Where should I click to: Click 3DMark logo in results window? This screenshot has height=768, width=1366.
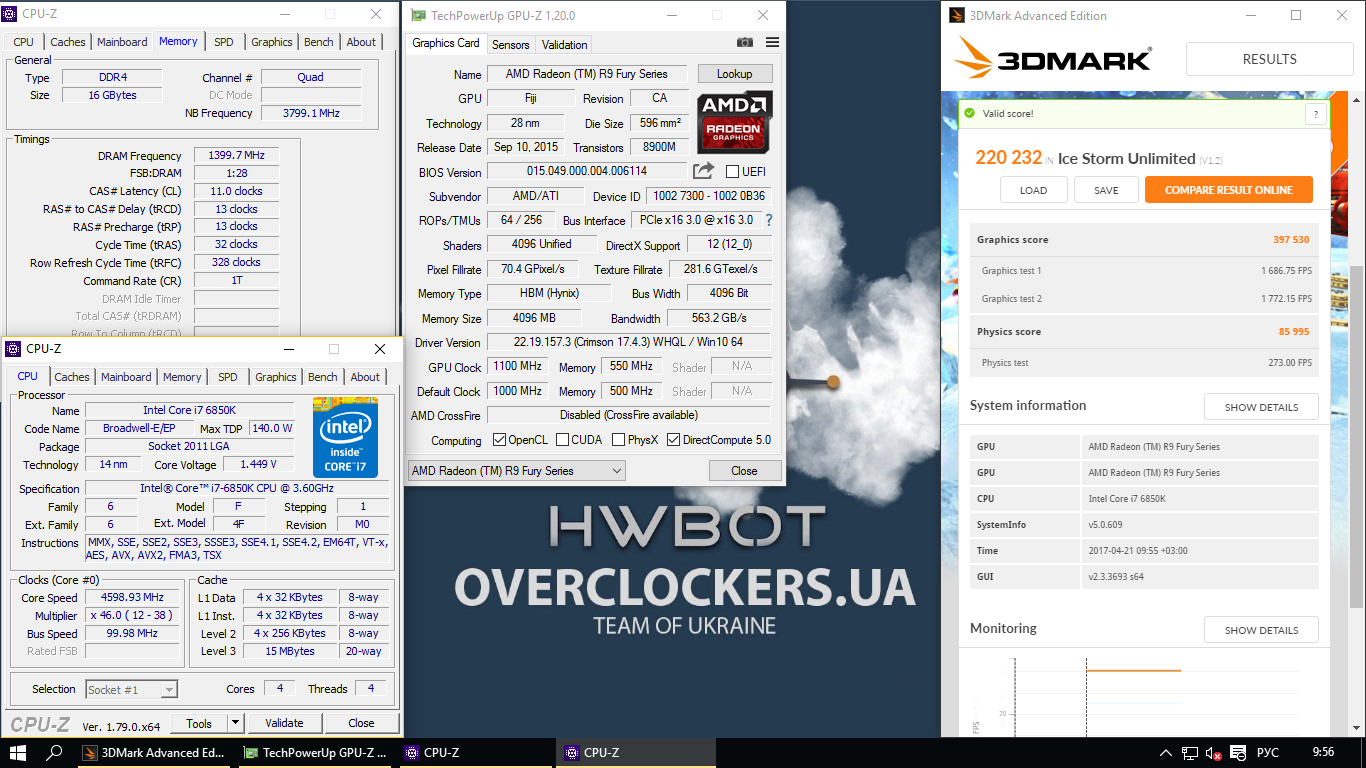point(1054,58)
